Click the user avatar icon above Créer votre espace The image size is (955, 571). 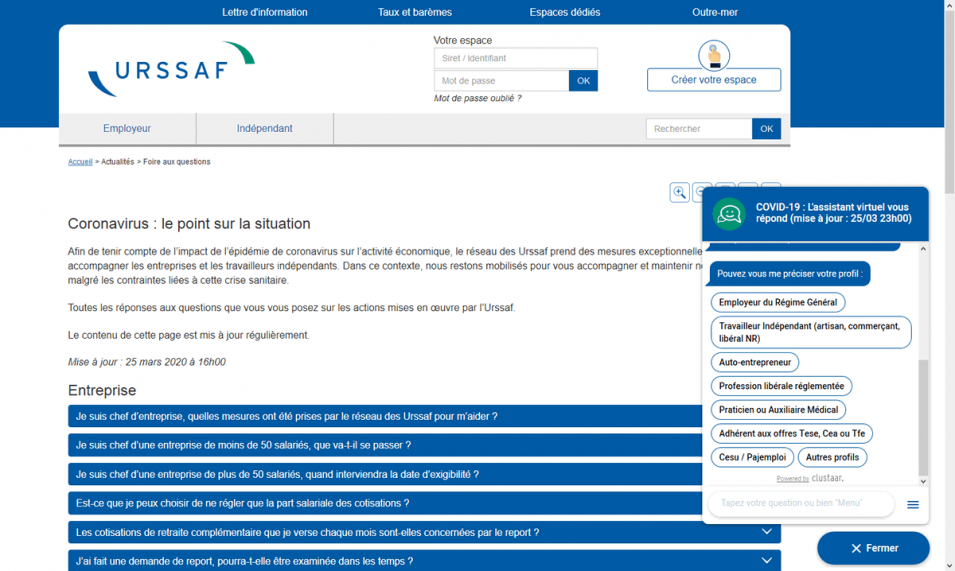pos(714,55)
